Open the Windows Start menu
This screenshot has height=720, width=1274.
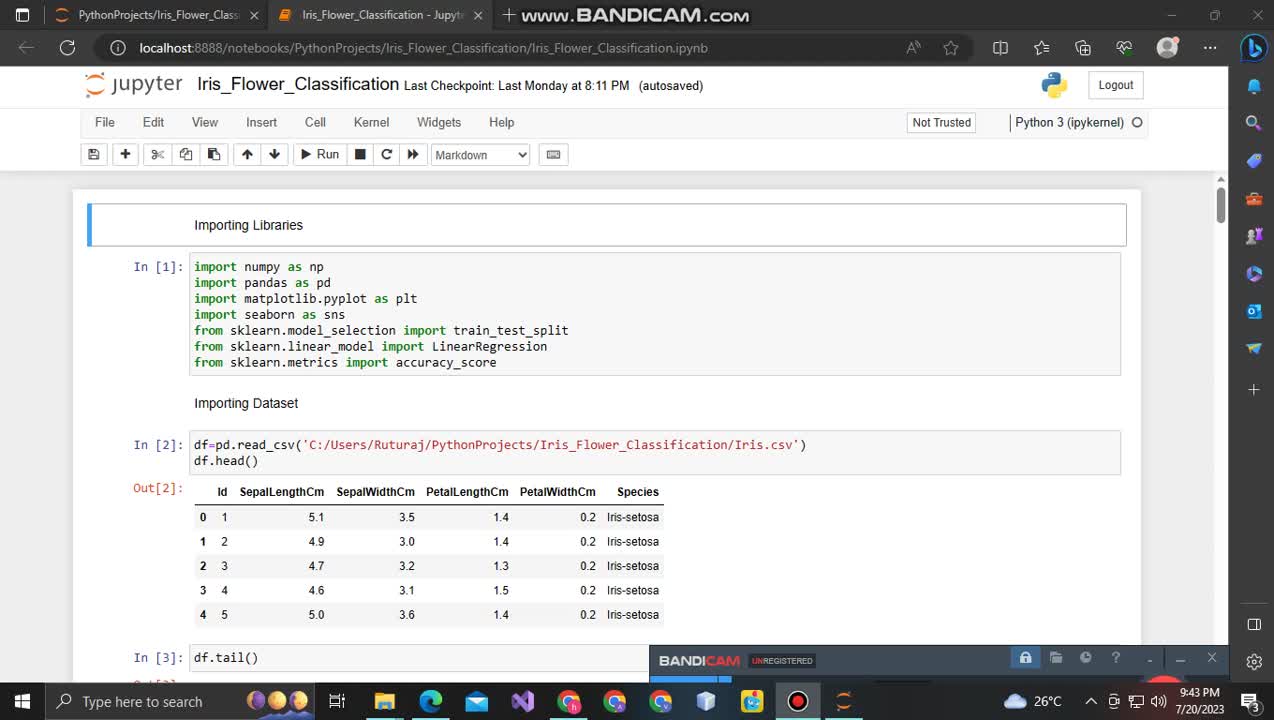(x=23, y=701)
